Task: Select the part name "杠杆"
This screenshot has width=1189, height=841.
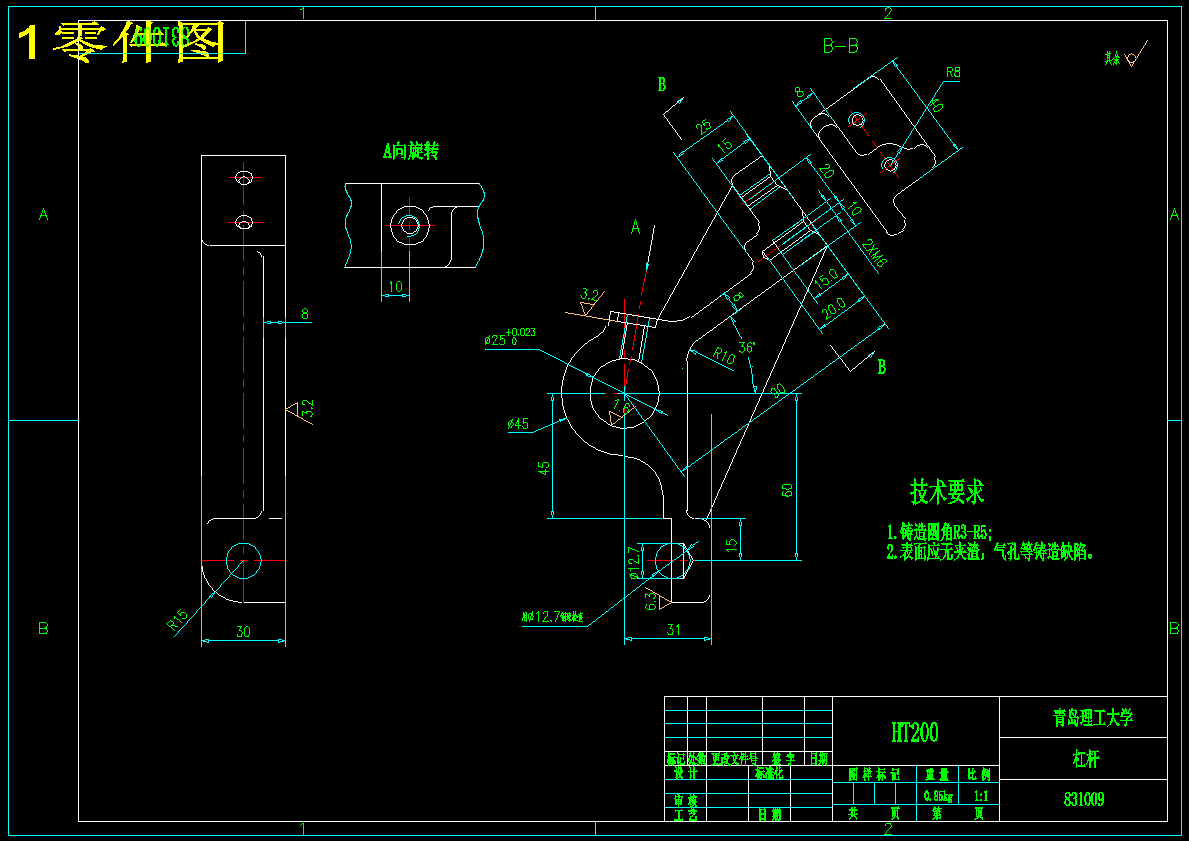Action: 1086,759
